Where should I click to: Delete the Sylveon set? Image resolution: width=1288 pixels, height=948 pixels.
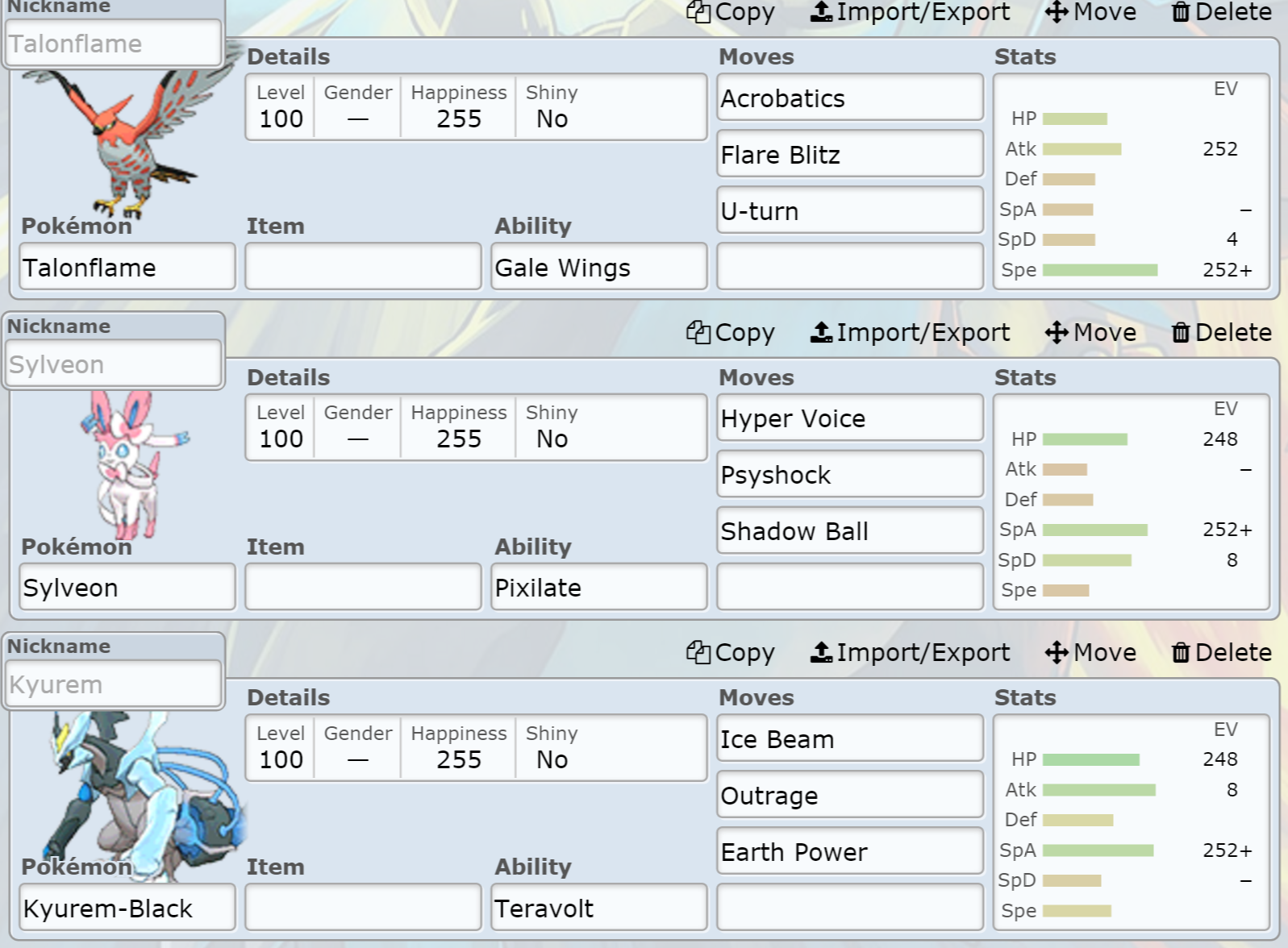1222,332
